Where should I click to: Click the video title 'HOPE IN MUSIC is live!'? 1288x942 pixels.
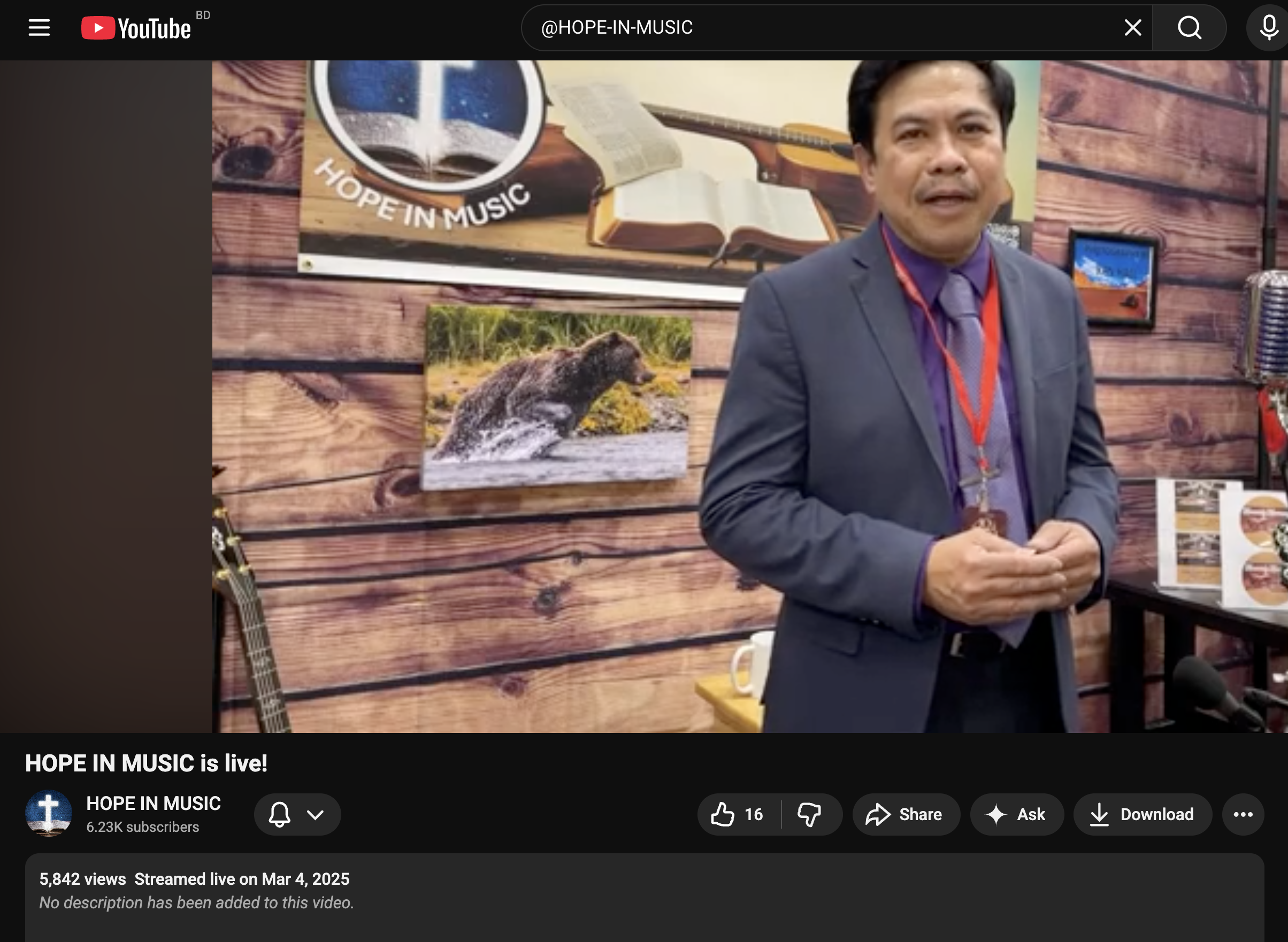coord(146,763)
